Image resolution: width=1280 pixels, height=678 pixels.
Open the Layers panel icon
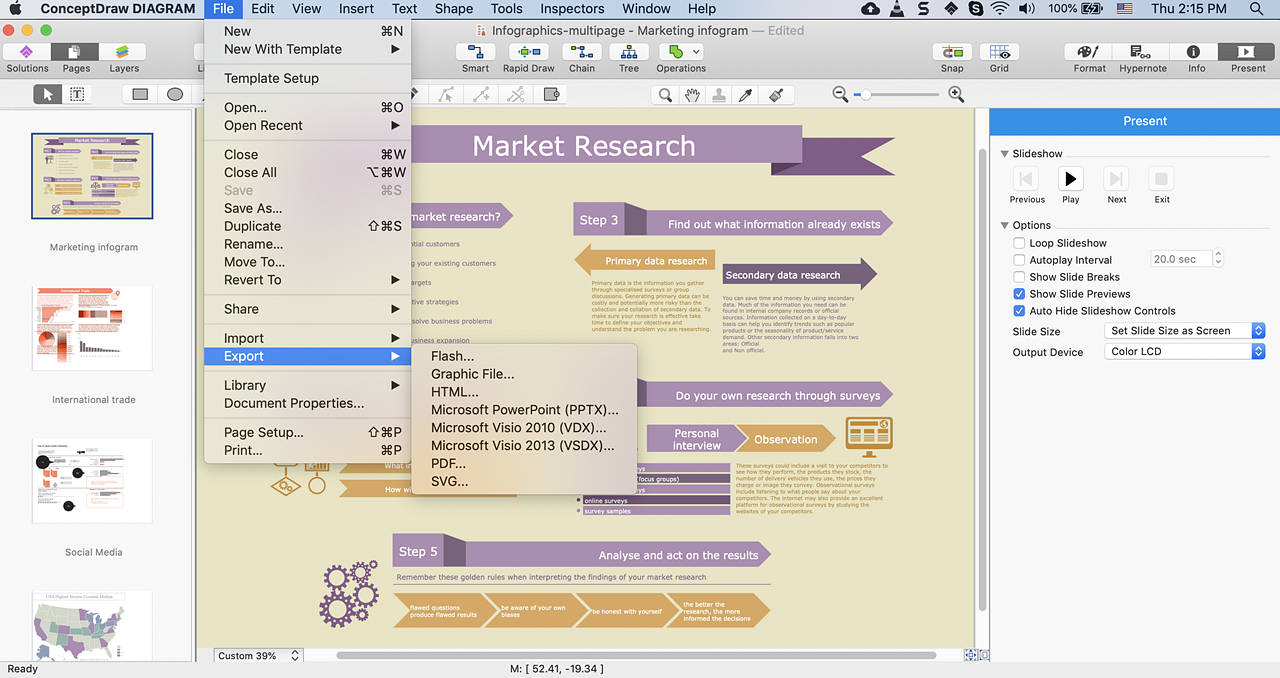124,52
